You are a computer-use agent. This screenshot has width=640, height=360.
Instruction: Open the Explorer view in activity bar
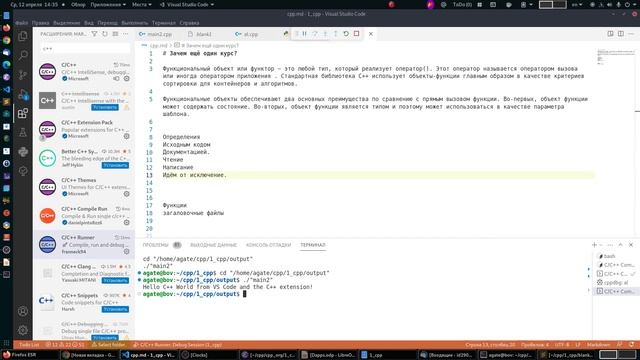coord(23,36)
